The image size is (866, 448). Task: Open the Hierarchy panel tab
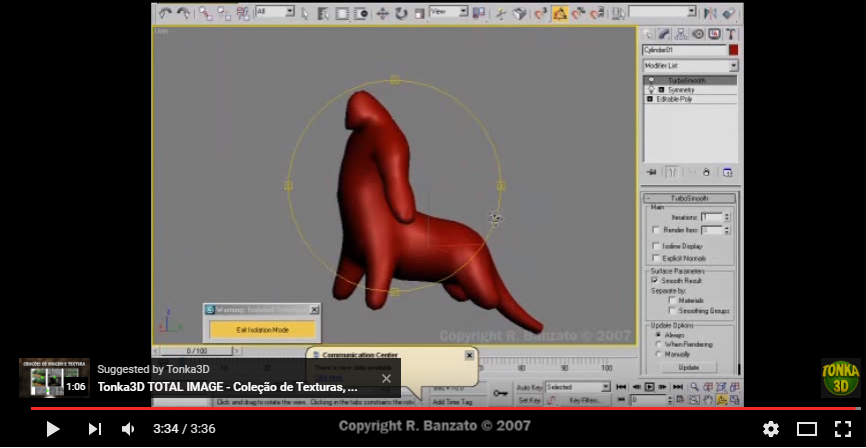pyautogui.click(x=681, y=34)
